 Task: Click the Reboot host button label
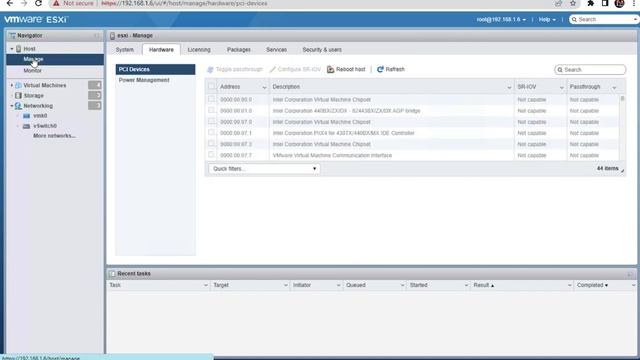click(351, 69)
